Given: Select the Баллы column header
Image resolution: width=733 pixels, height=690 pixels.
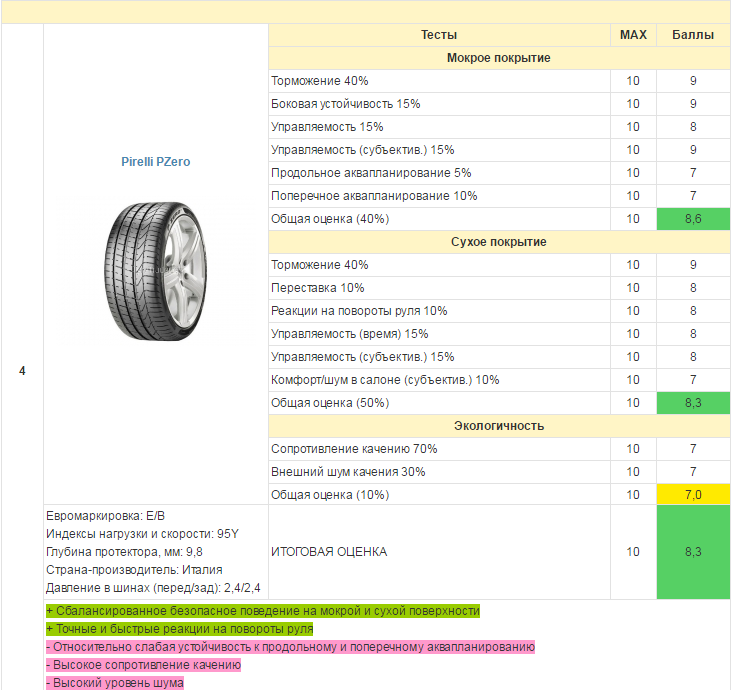Looking at the screenshot, I should point(692,35).
